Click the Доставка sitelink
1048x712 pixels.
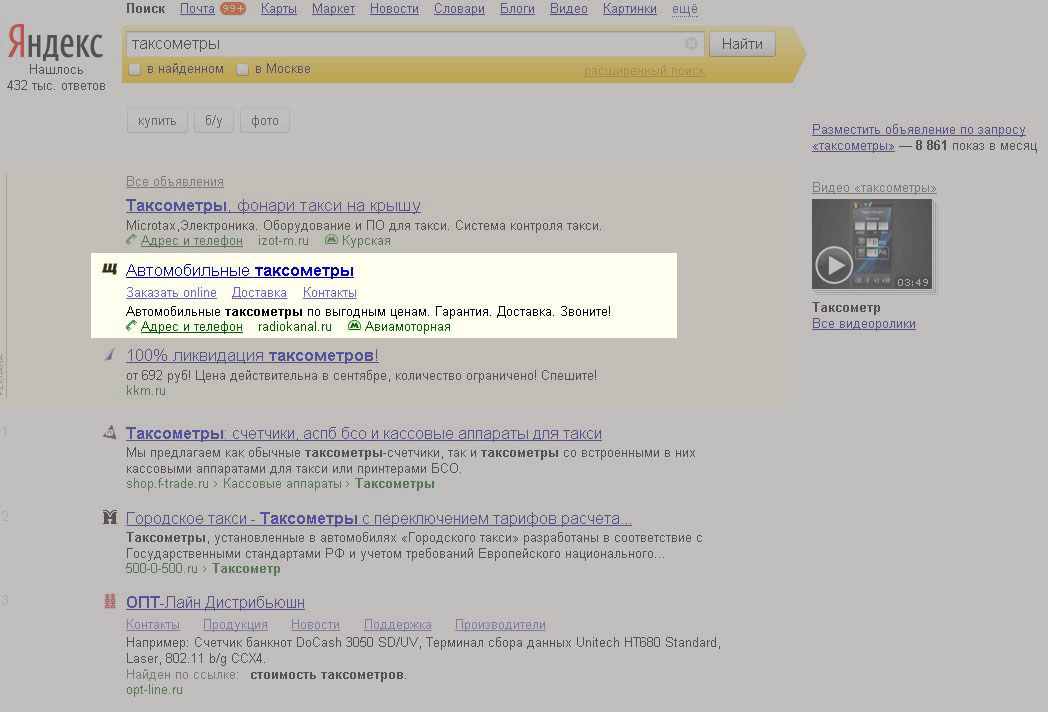pyautogui.click(x=259, y=292)
